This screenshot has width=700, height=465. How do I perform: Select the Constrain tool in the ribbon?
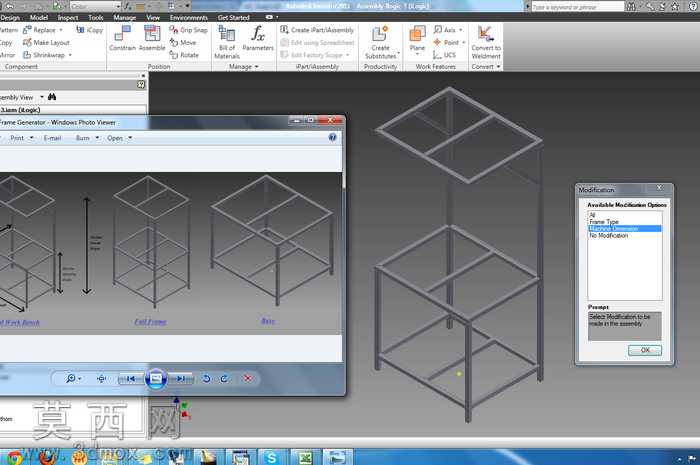click(x=122, y=37)
